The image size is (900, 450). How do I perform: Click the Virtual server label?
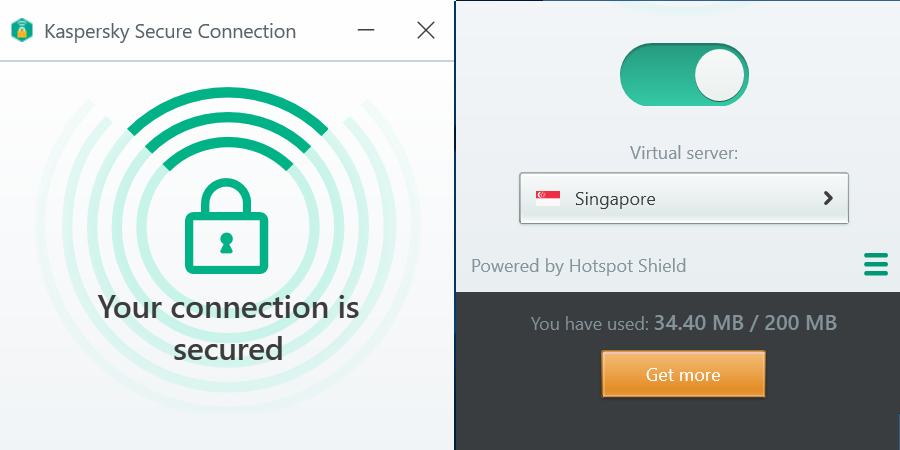(x=684, y=153)
